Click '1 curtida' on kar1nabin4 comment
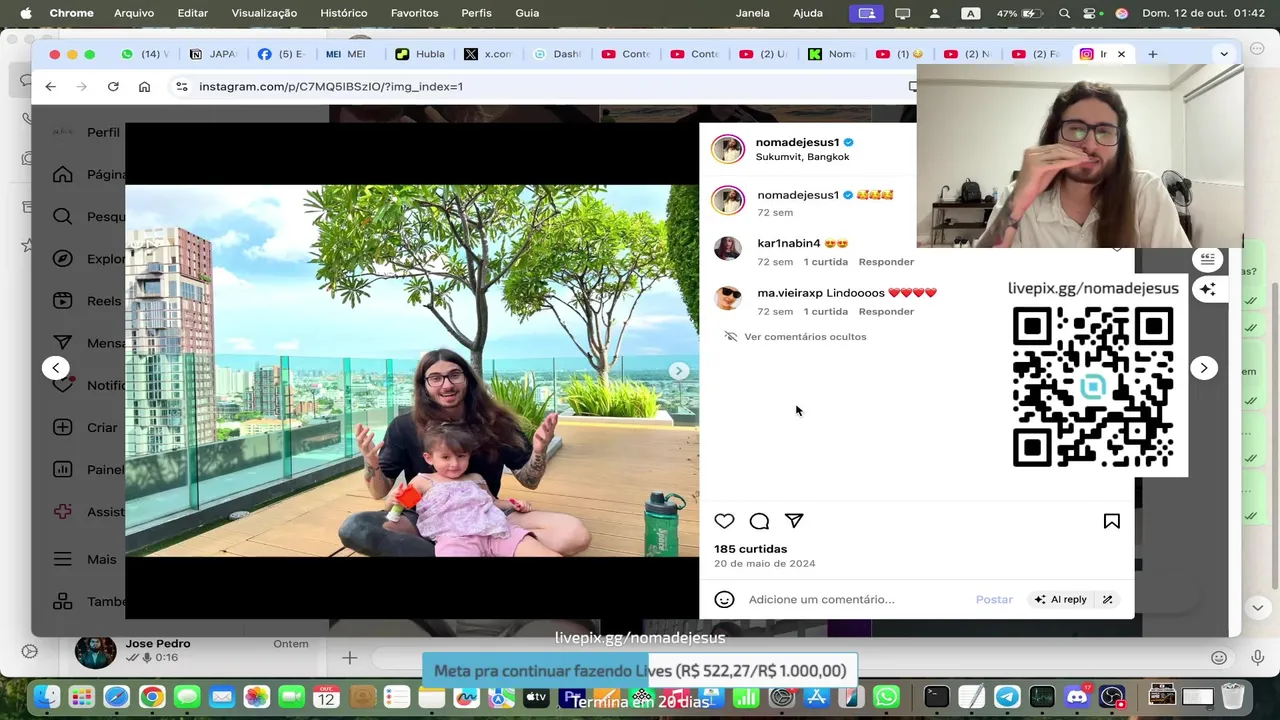 (826, 262)
